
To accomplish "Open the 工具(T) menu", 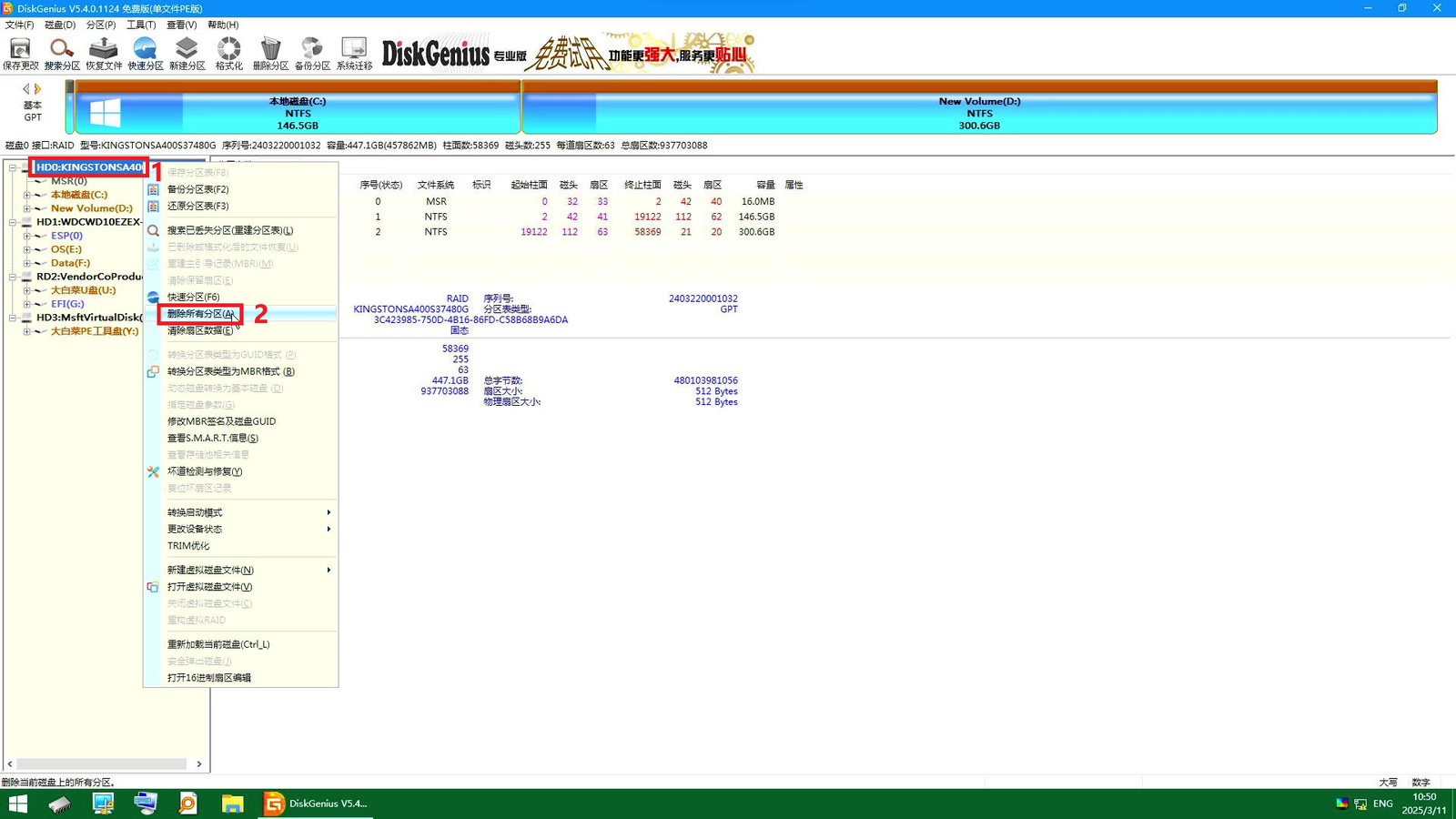I will 141,25.
